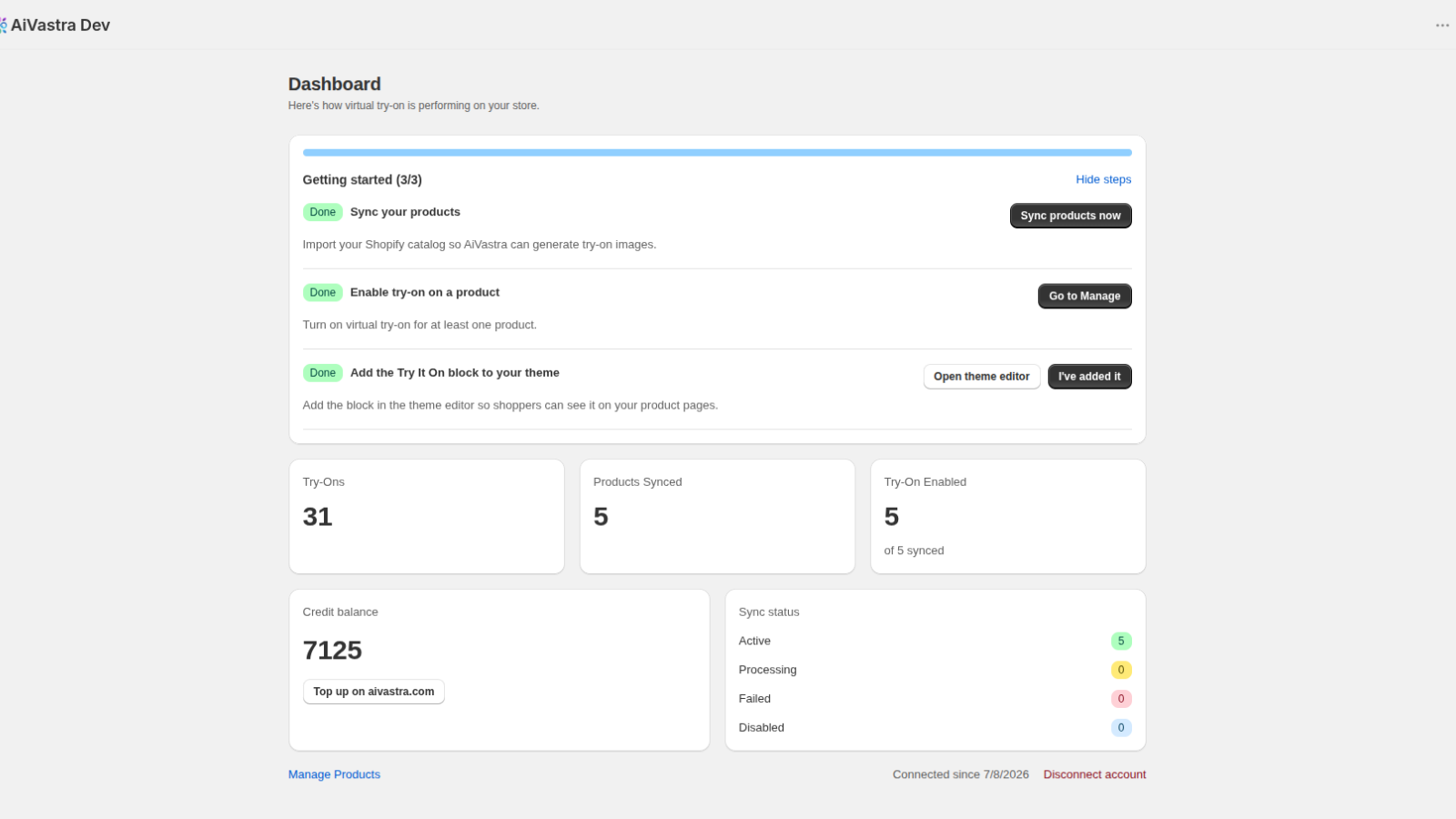Viewport: 1456px width, 819px height.
Task: Click the Go to Manage button
Action: pyautogui.click(x=1085, y=296)
